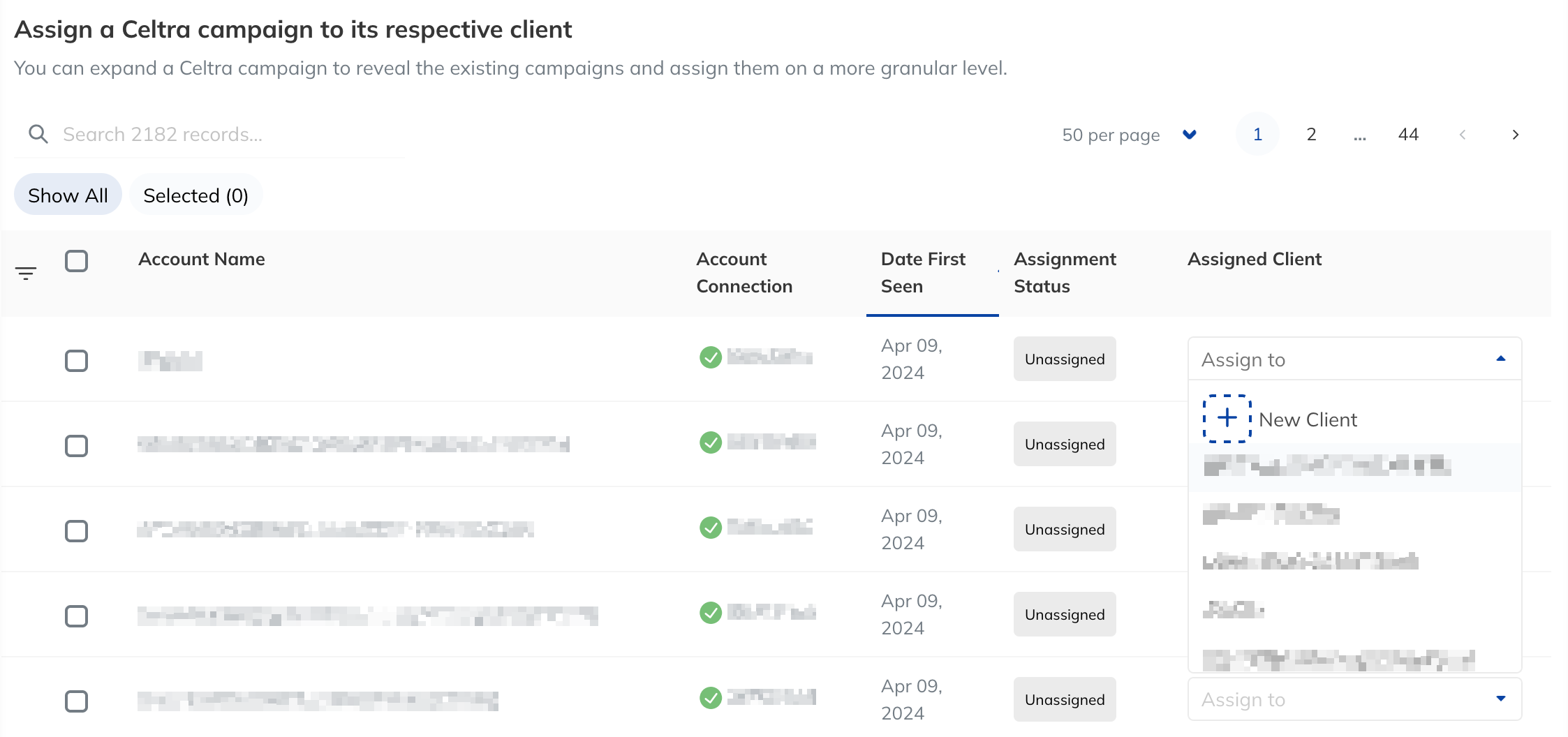Check the first row's checkbox
Image resolution: width=1568 pixels, height=737 pixels.
coord(76,361)
